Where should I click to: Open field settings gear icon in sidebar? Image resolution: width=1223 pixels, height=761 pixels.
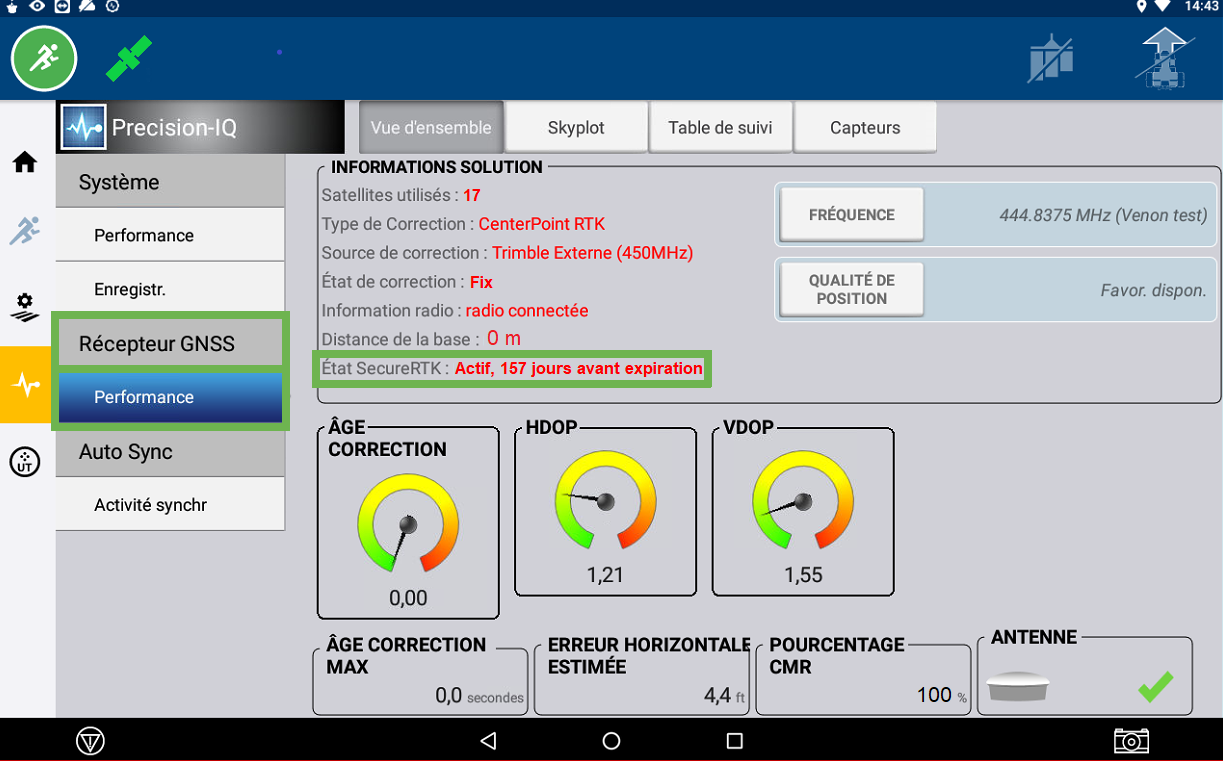(x=25, y=306)
